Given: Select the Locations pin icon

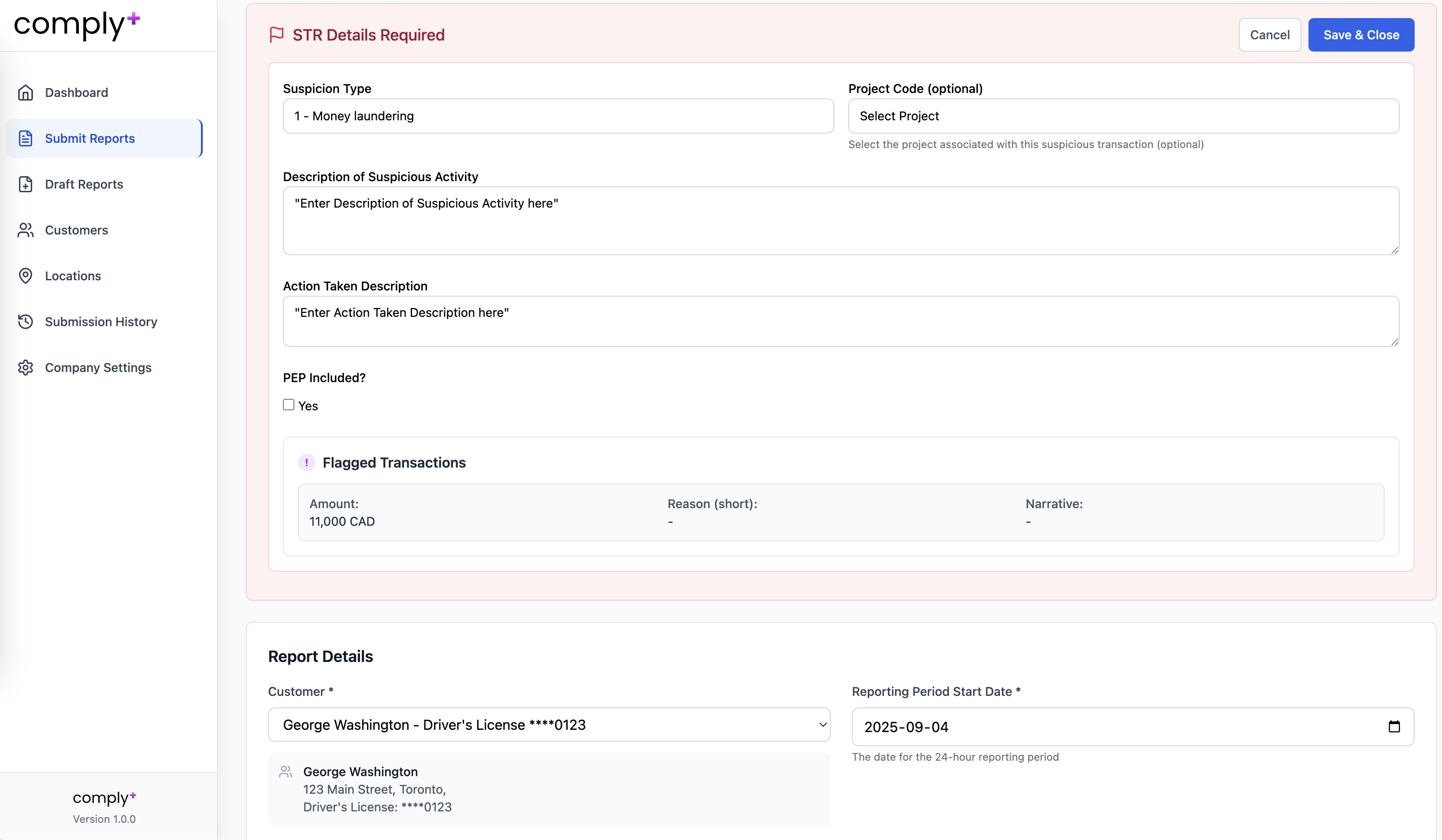Looking at the screenshot, I should (26, 275).
